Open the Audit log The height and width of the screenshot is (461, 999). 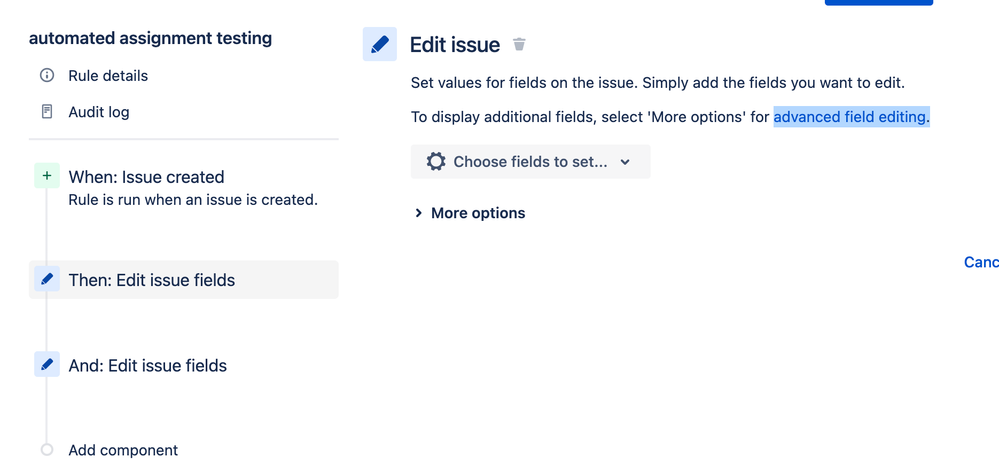[x=99, y=112]
